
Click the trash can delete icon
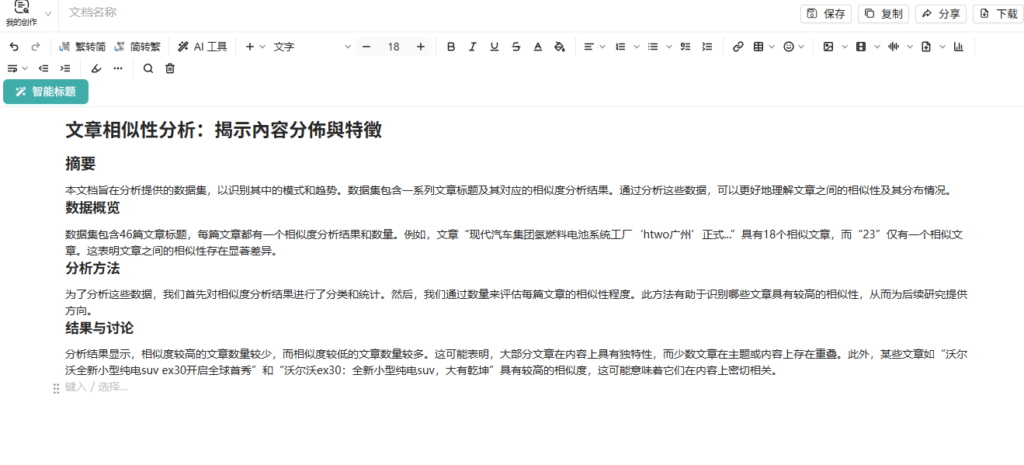[170, 69]
